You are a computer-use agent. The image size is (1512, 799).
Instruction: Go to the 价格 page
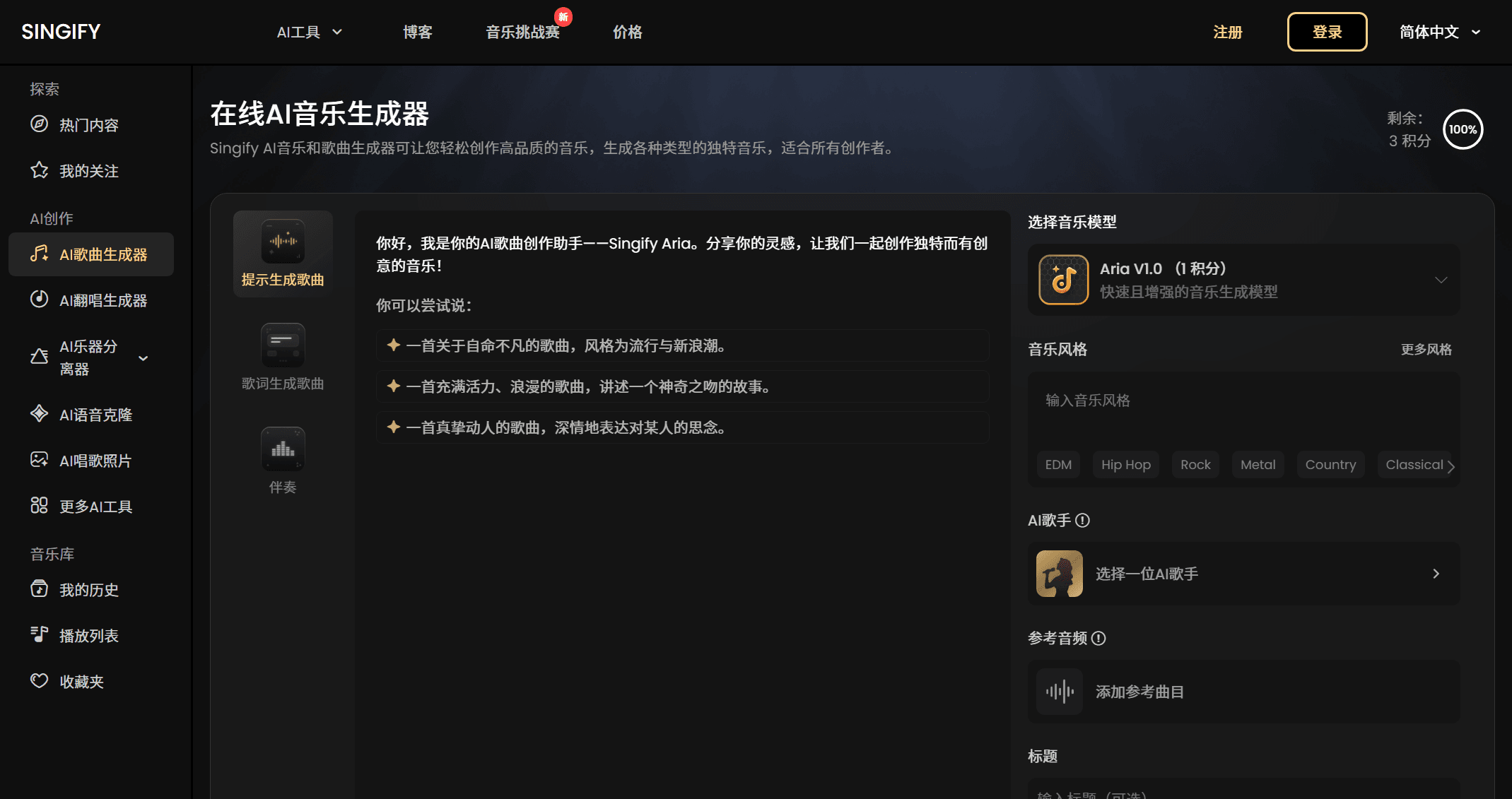[626, 32]
